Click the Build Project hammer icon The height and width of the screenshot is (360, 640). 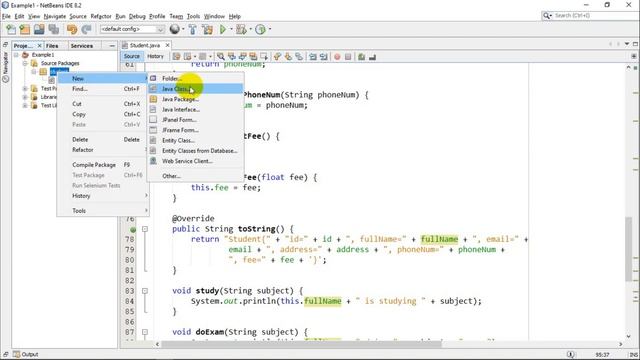click(x=193, y=29)
